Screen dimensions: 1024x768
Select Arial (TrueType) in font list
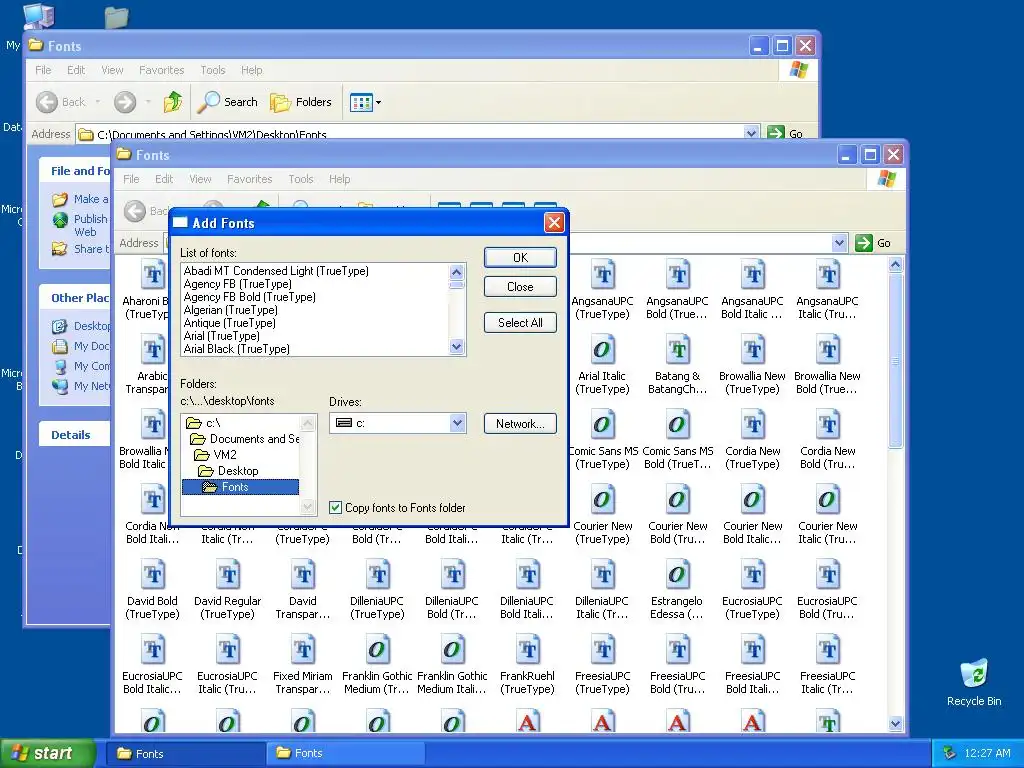pyautogui.click(x=221, y=336)
